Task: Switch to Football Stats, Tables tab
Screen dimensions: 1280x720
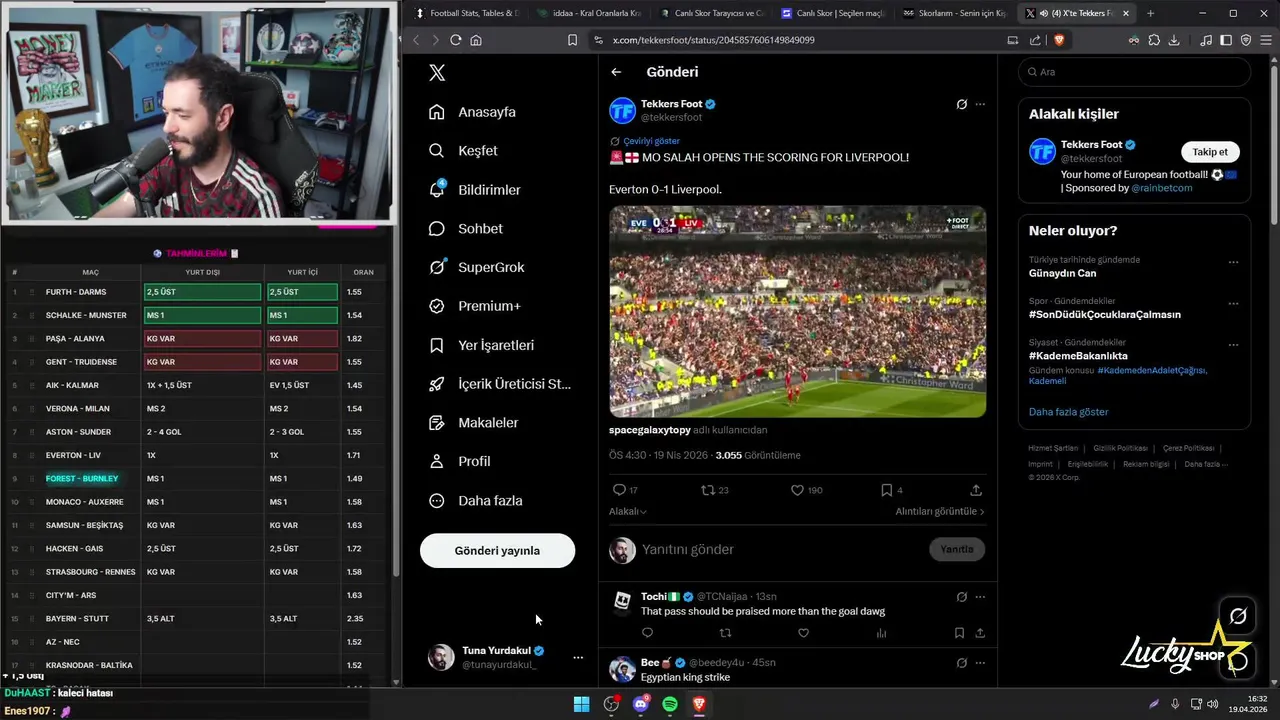Action: point(465,13)
